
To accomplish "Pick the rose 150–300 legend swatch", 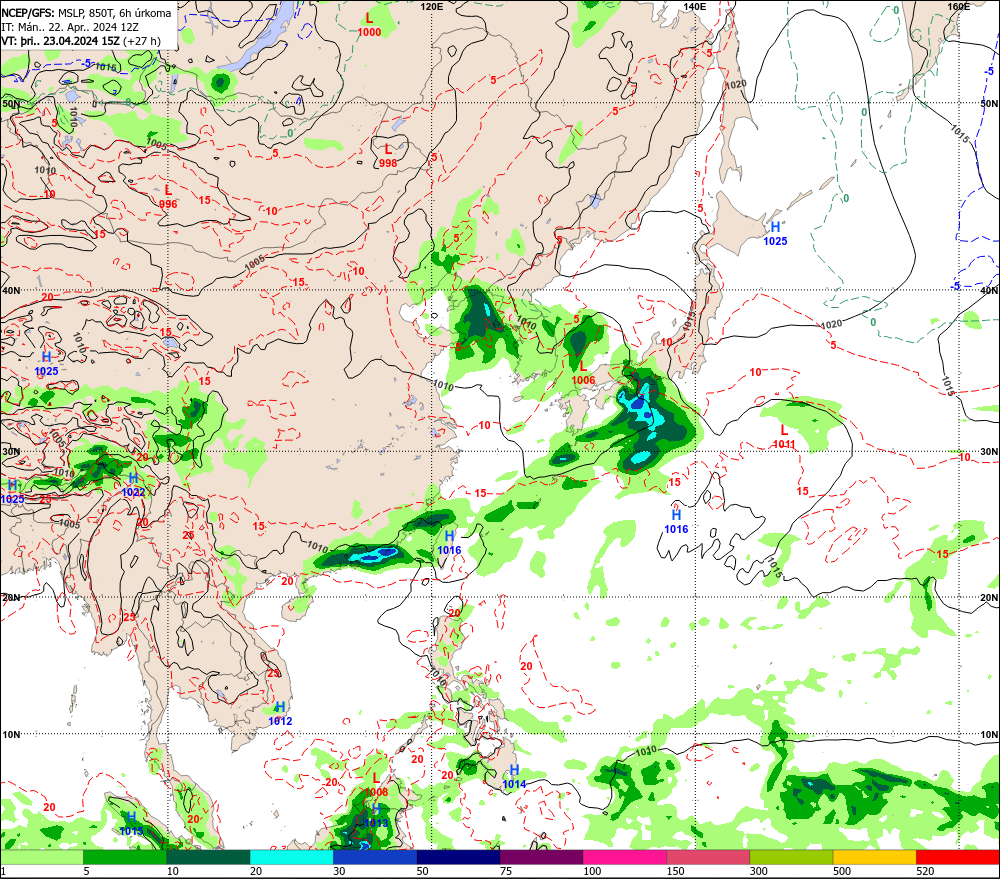I will [708, 857].
